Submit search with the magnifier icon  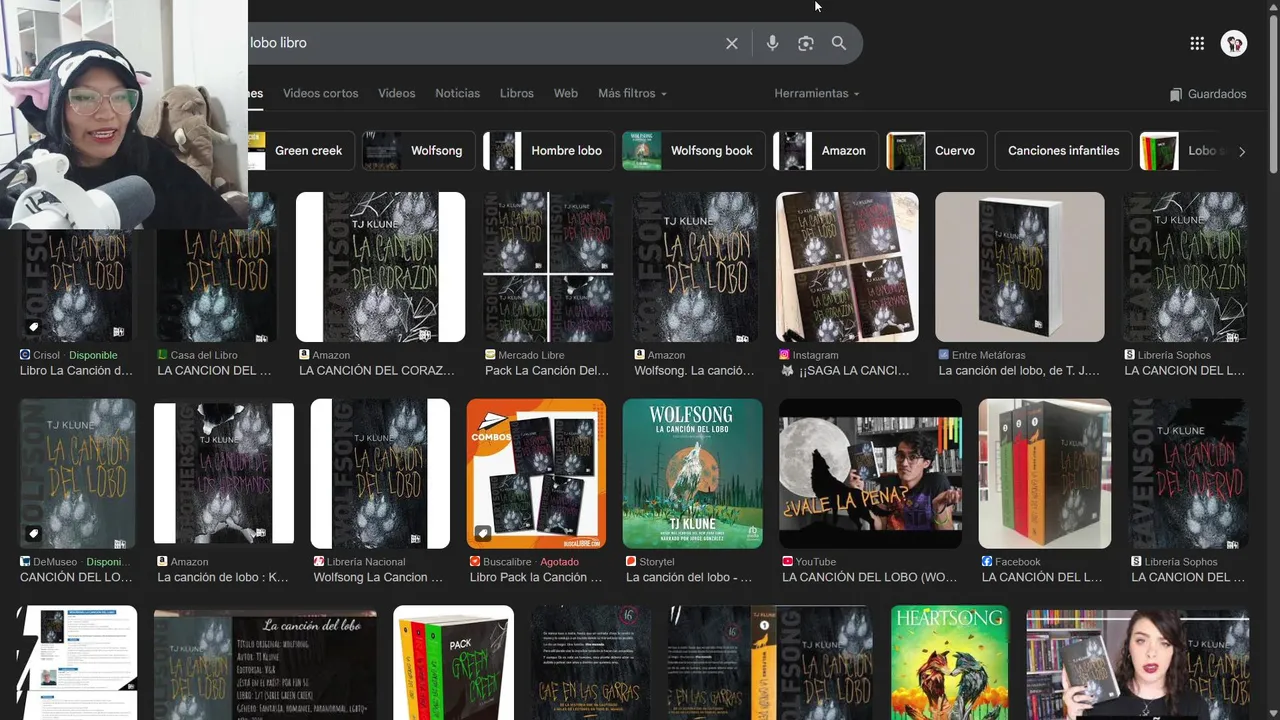[839, 43]
